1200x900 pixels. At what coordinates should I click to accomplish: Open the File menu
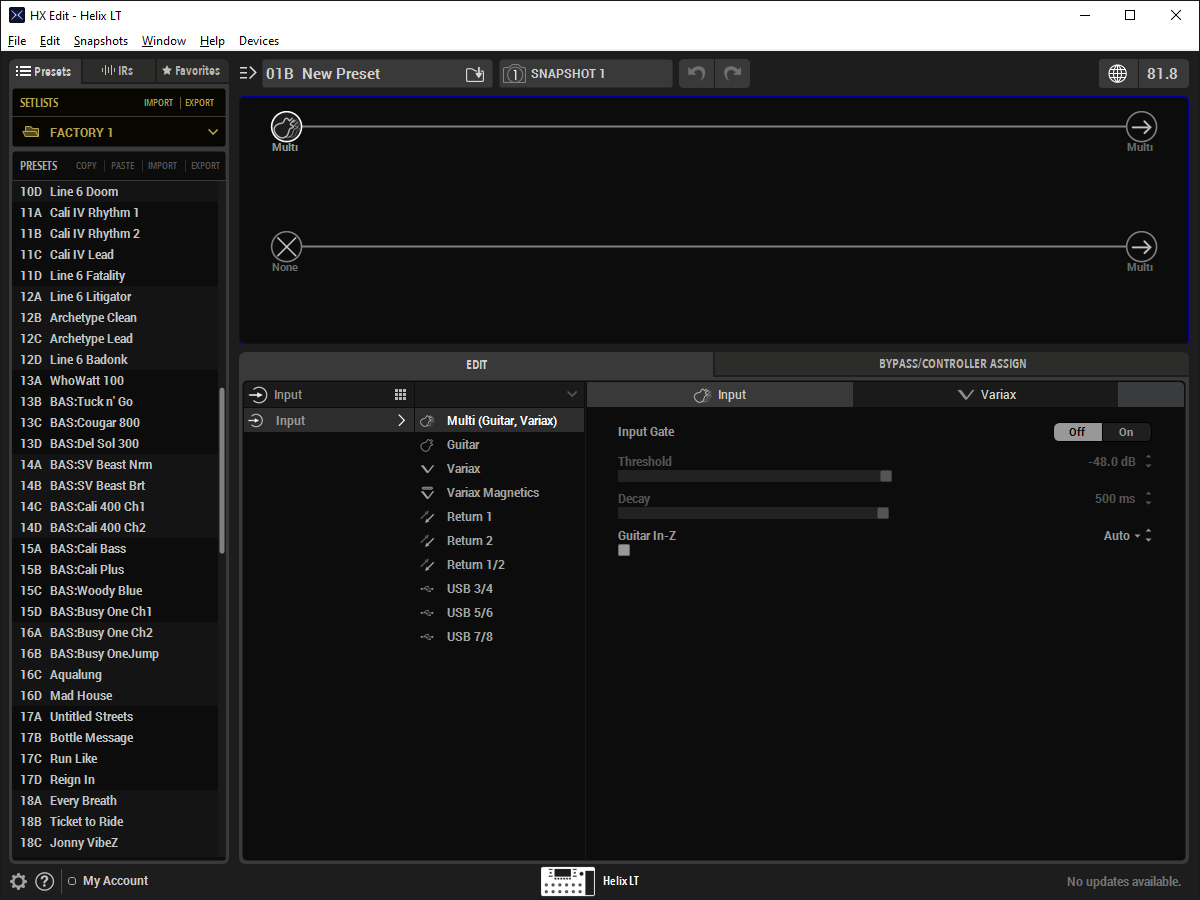(17, 41)
